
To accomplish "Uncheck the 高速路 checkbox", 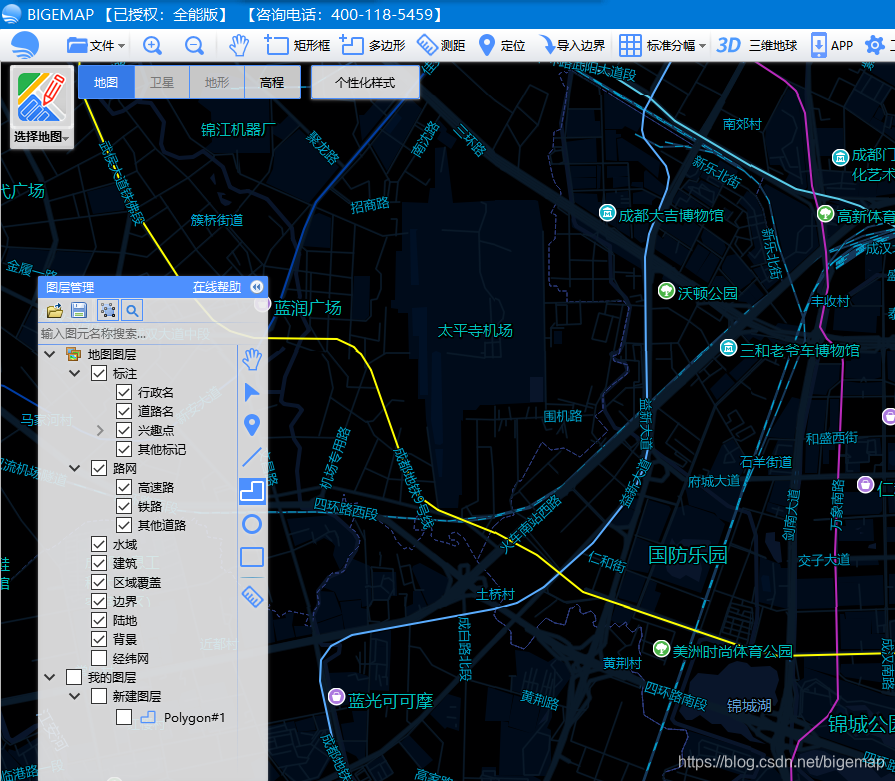I will (124, 487).
